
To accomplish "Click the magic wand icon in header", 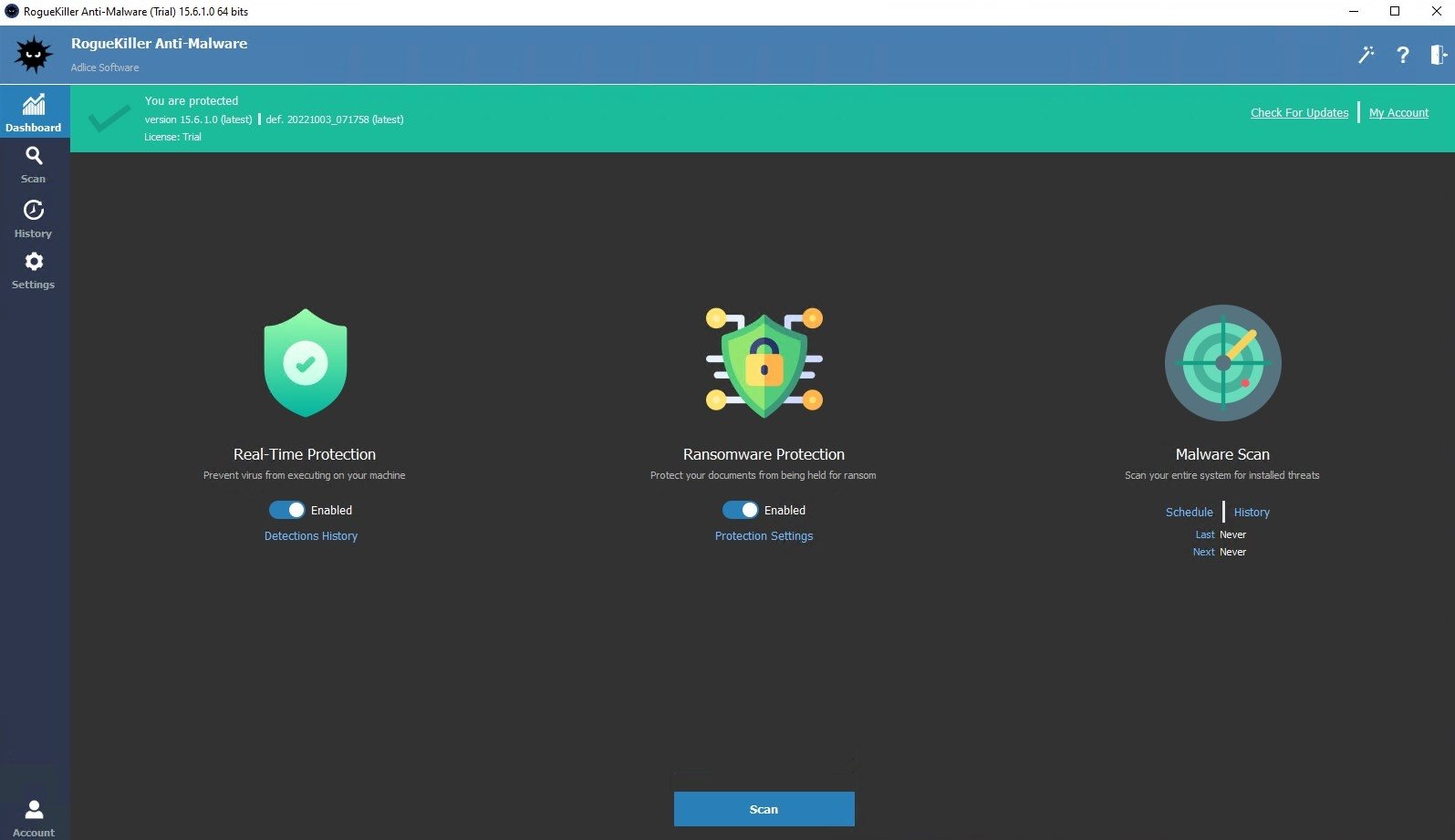I will [x=1366, y=55].
